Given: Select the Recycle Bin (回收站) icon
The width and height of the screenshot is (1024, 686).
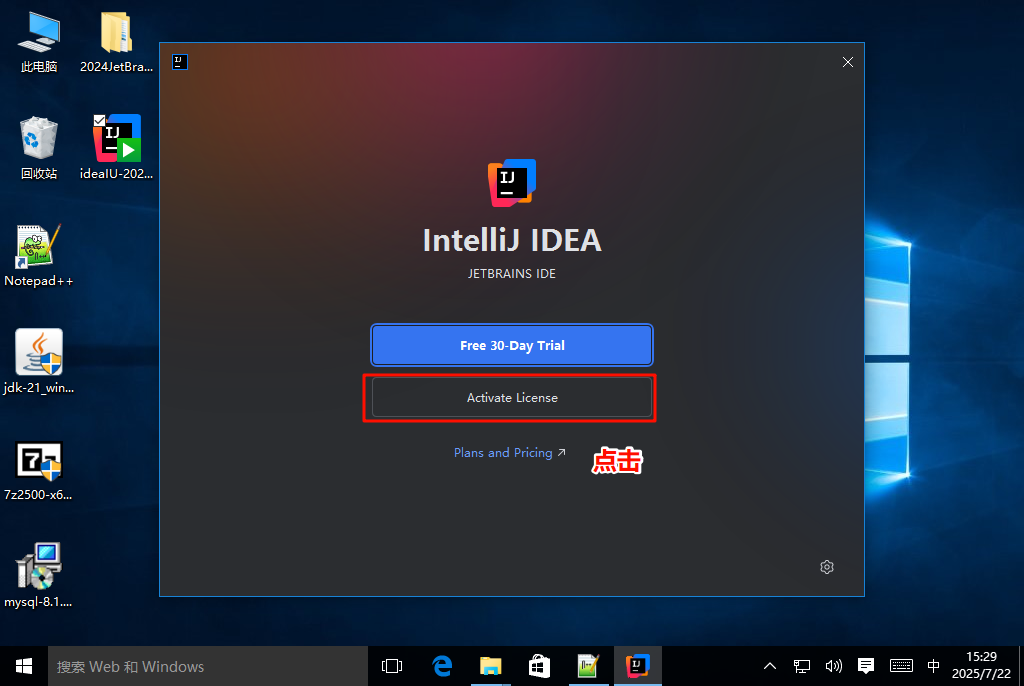Looking at the screenshot, I should (39, 148).
